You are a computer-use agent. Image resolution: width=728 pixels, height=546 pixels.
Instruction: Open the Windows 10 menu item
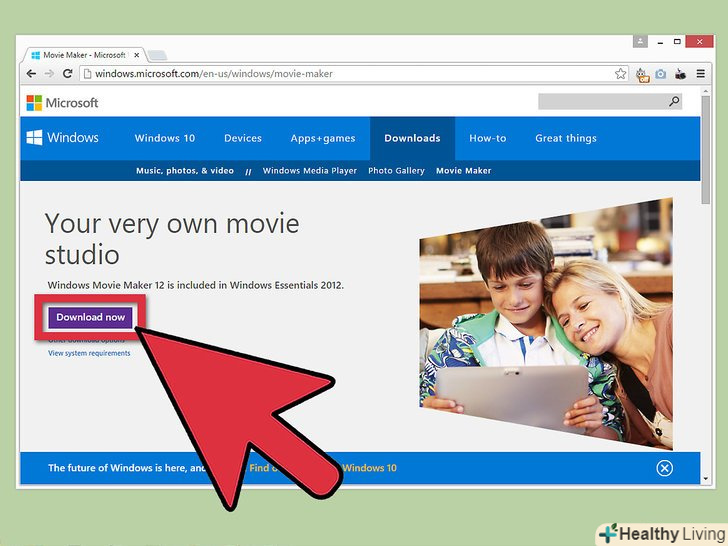[x=165, y=138]
